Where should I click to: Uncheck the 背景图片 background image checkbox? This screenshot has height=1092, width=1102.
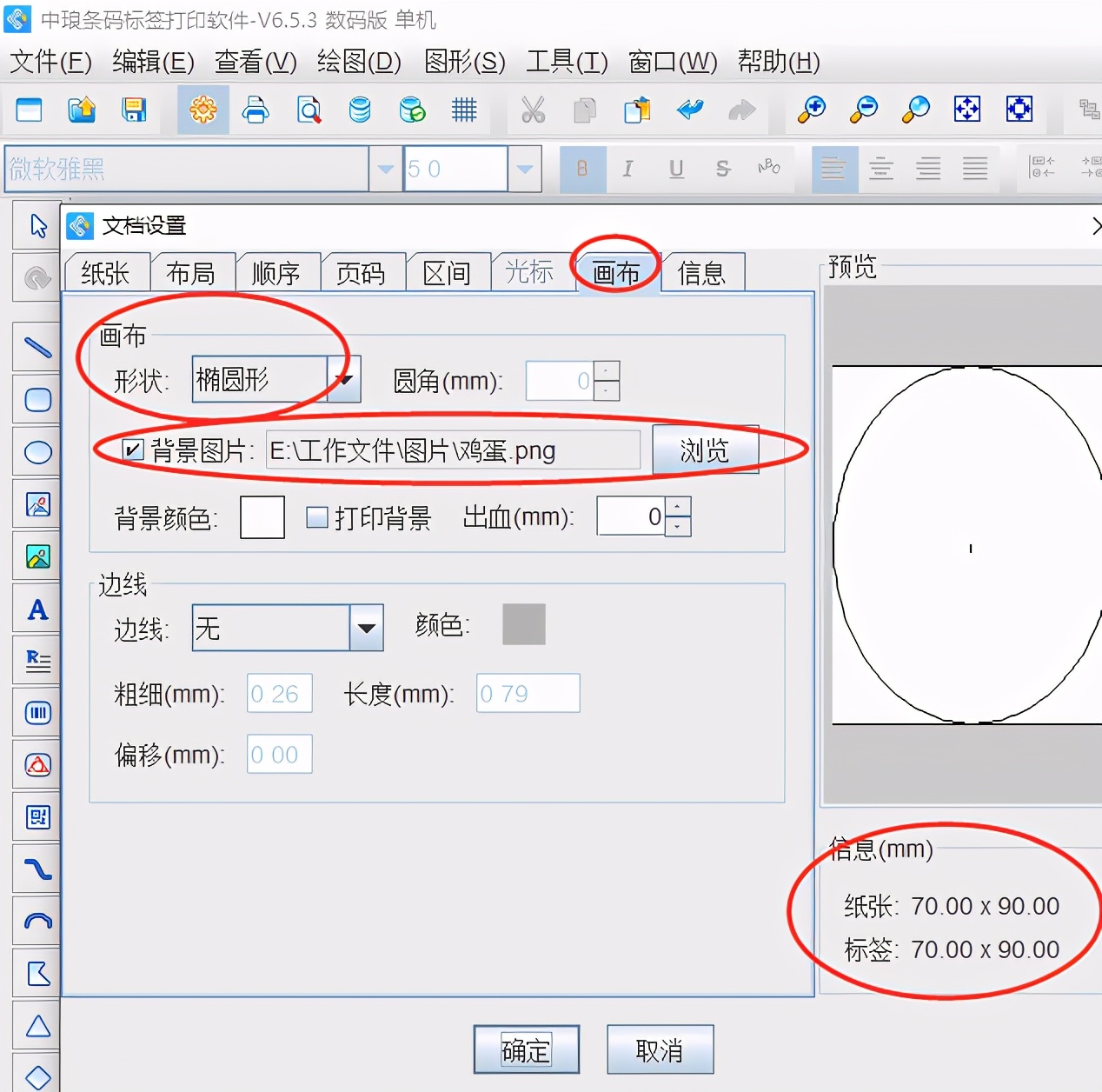click(131, 450)
